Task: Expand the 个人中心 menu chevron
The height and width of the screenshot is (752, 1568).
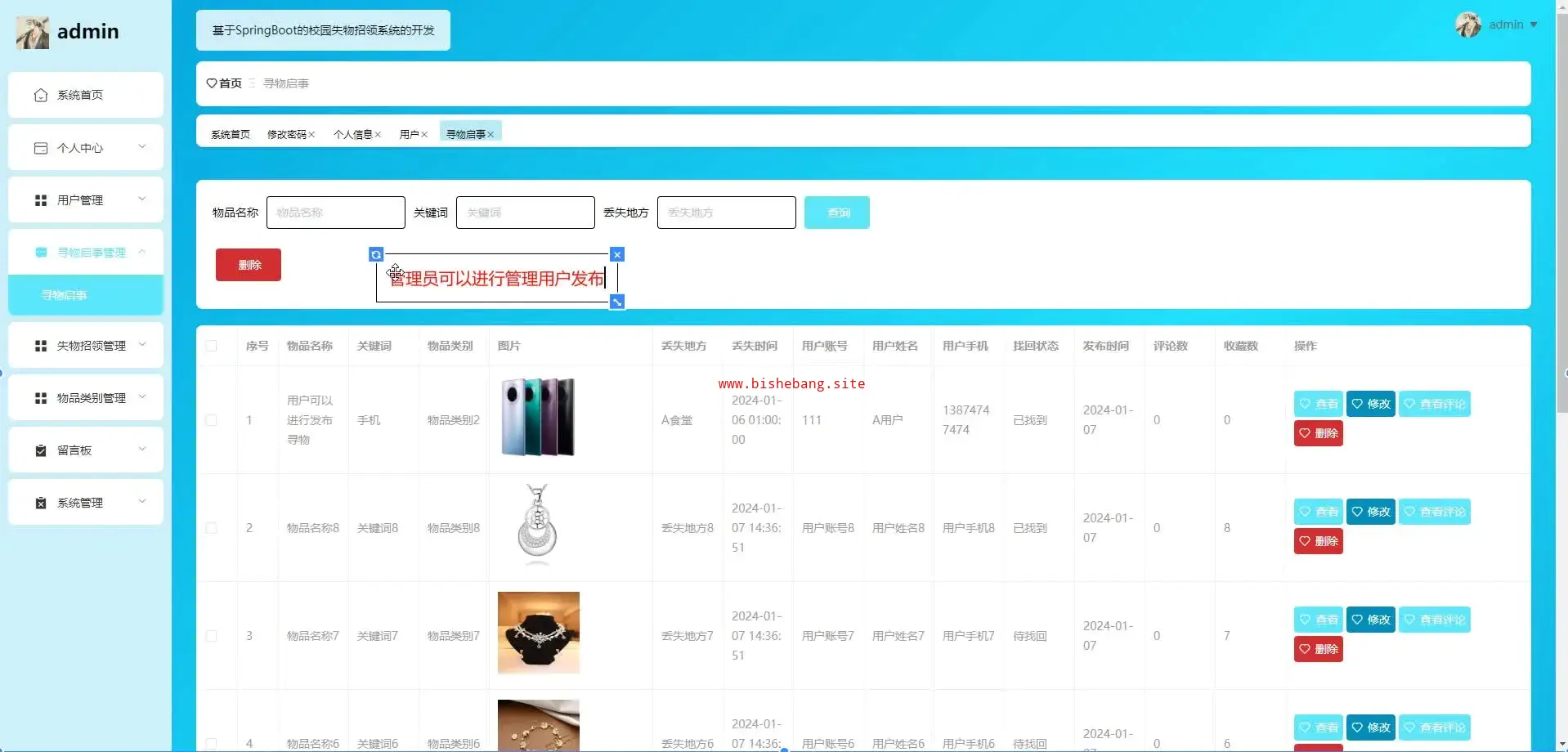Action: coord(142,147)
